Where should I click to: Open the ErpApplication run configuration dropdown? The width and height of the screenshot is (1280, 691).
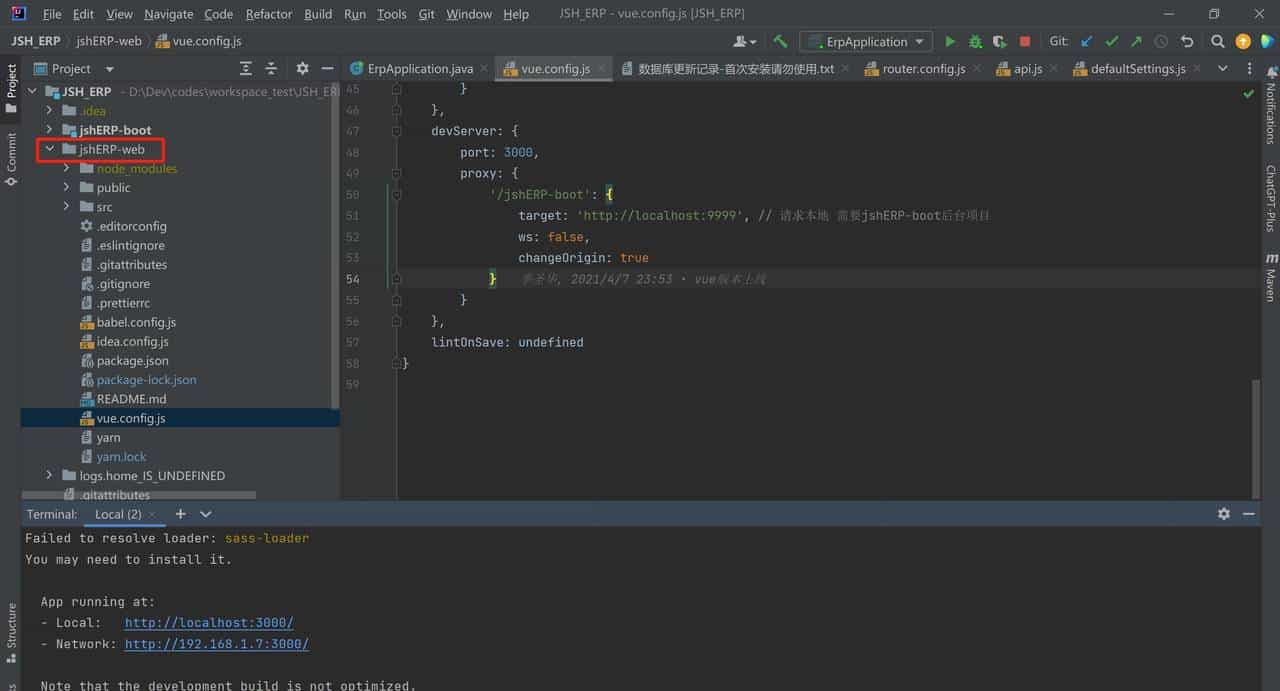pyautogui.click(x=866, y=42)
